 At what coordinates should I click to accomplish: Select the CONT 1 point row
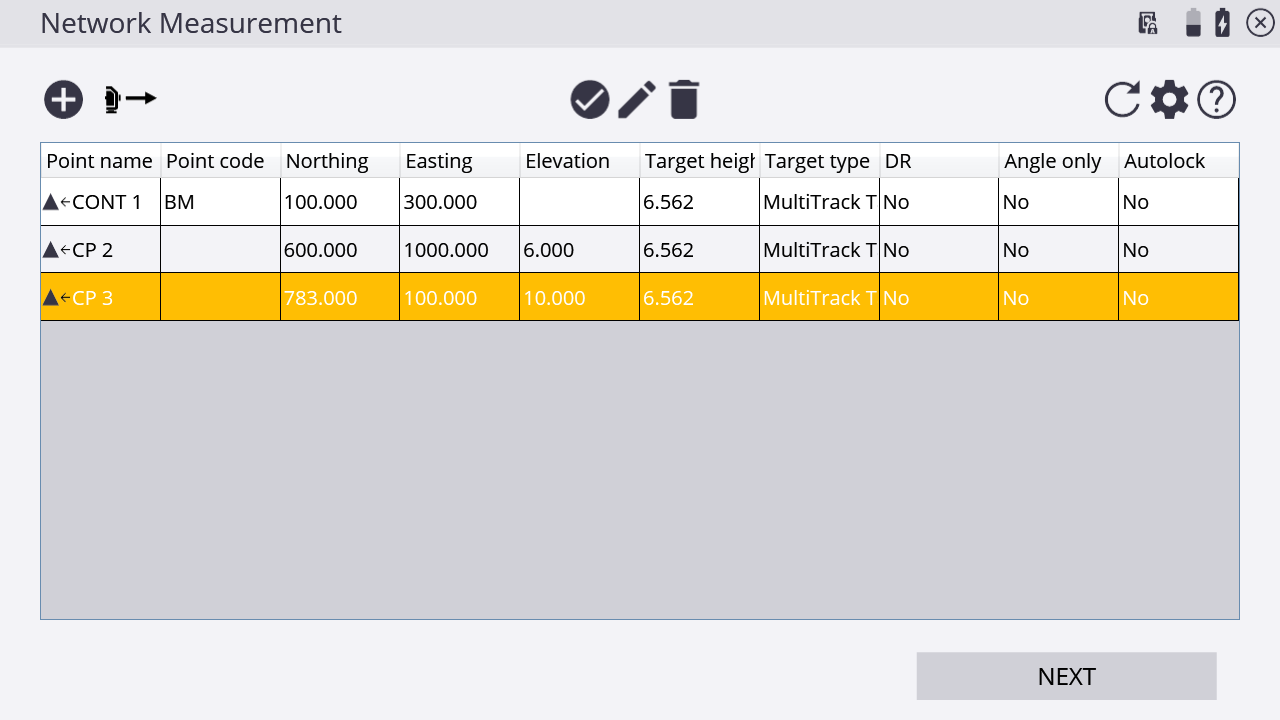[100, 202]
